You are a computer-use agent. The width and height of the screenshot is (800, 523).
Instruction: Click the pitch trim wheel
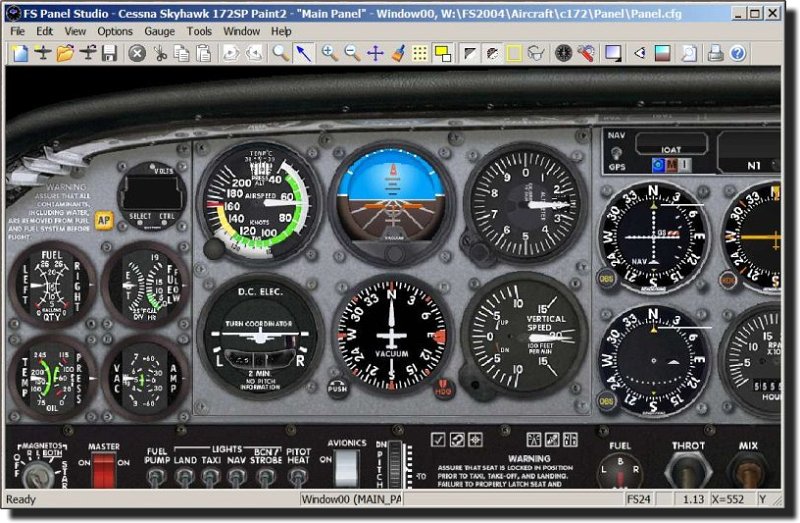[395, 464]
